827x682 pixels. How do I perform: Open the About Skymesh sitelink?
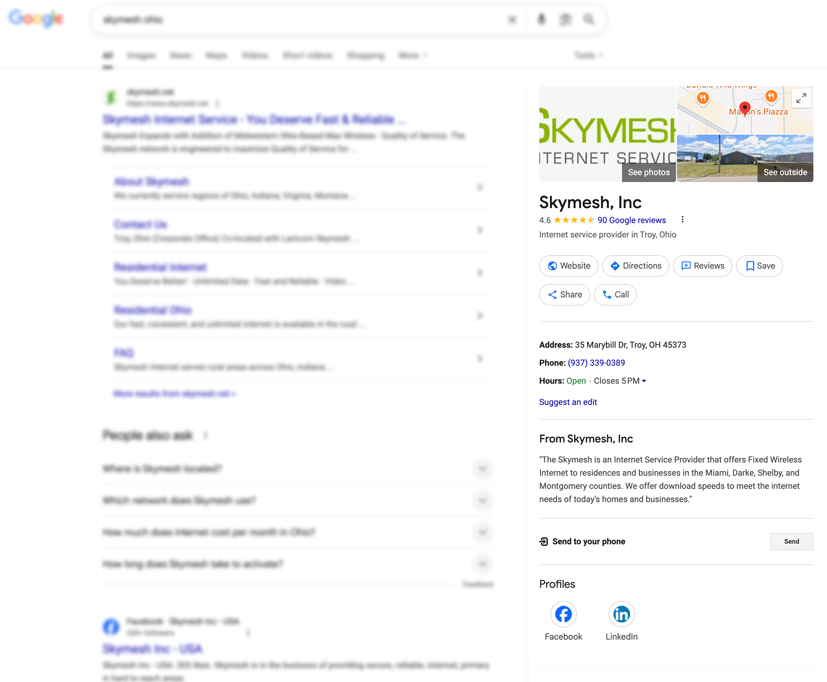coord(151,181)
